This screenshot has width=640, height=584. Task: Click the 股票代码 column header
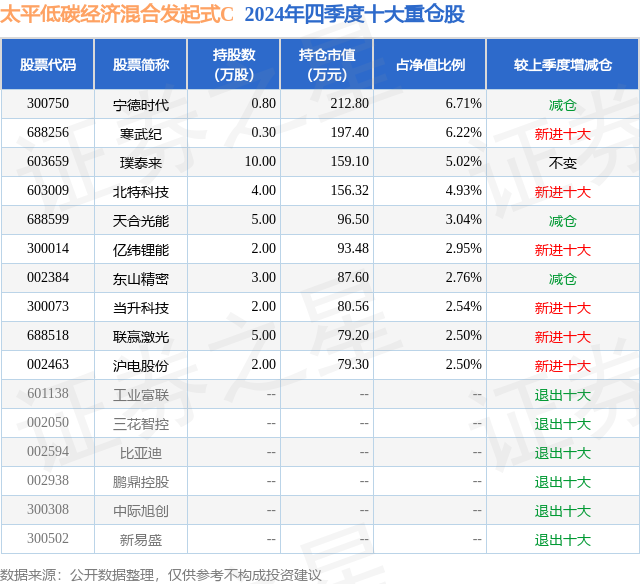click(x=48, y=64)
